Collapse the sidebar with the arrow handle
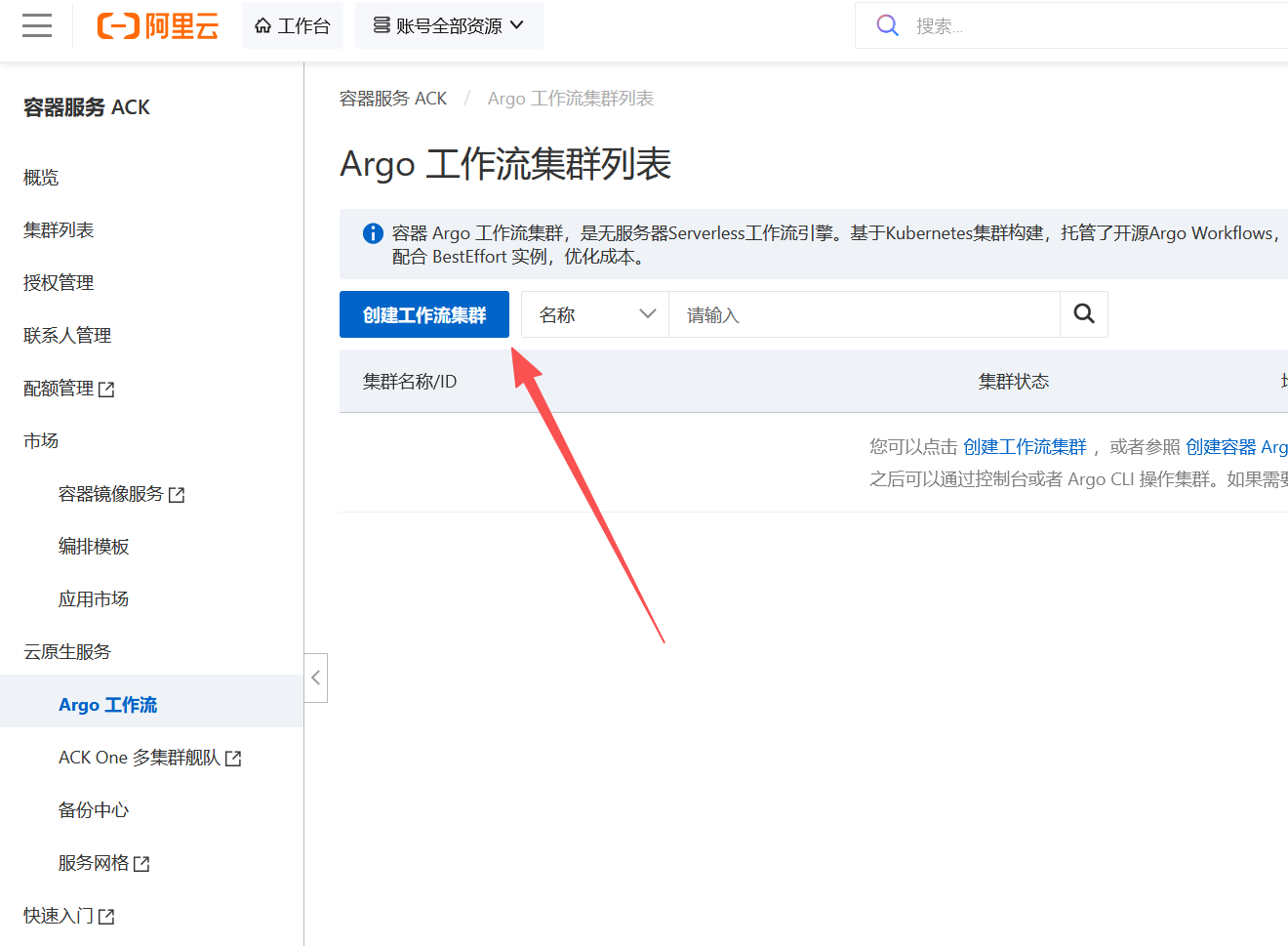This screenshot has height=946, width=1288. click(x=316, y=678)
